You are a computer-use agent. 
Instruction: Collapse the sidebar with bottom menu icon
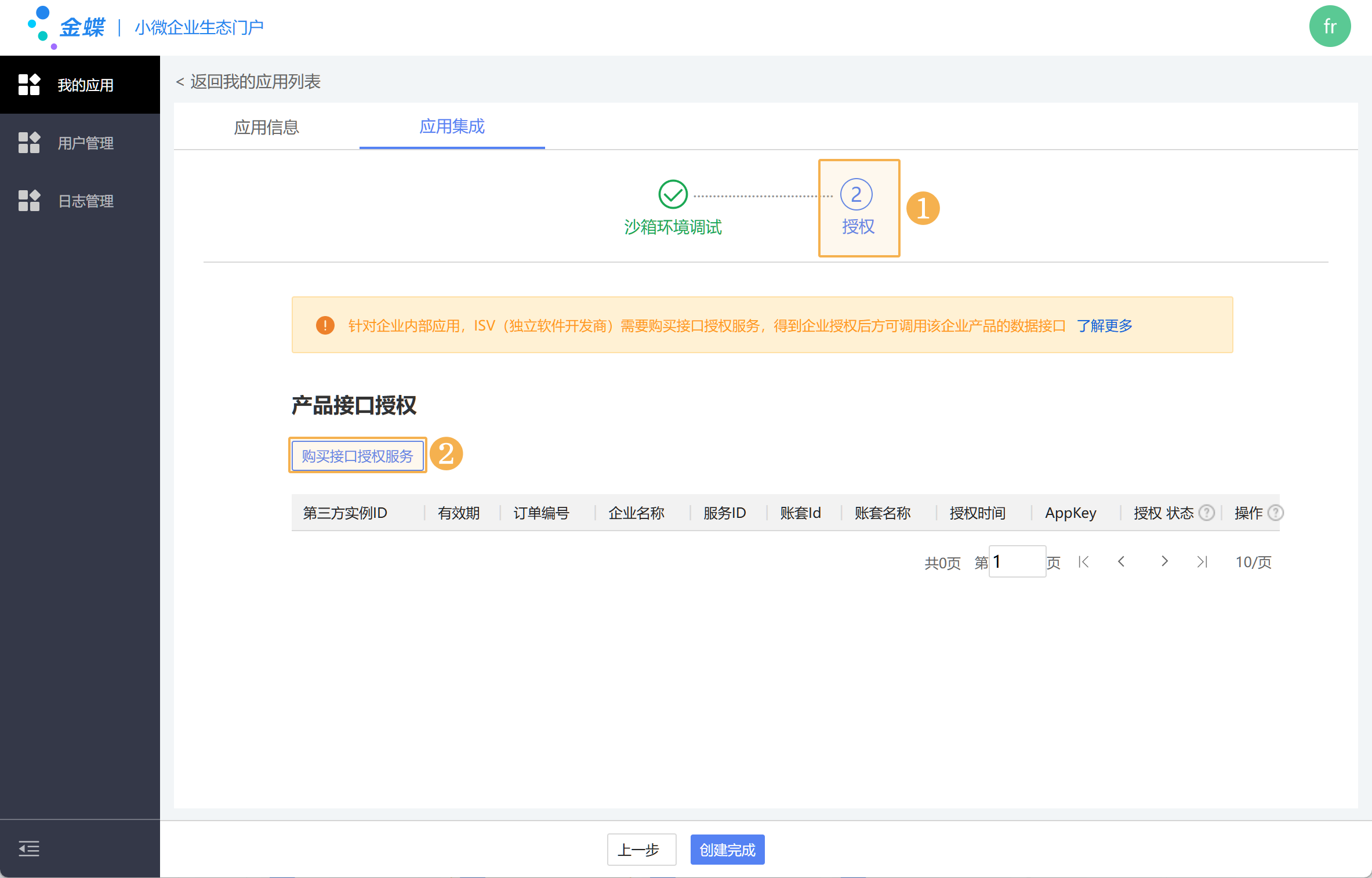29,849
